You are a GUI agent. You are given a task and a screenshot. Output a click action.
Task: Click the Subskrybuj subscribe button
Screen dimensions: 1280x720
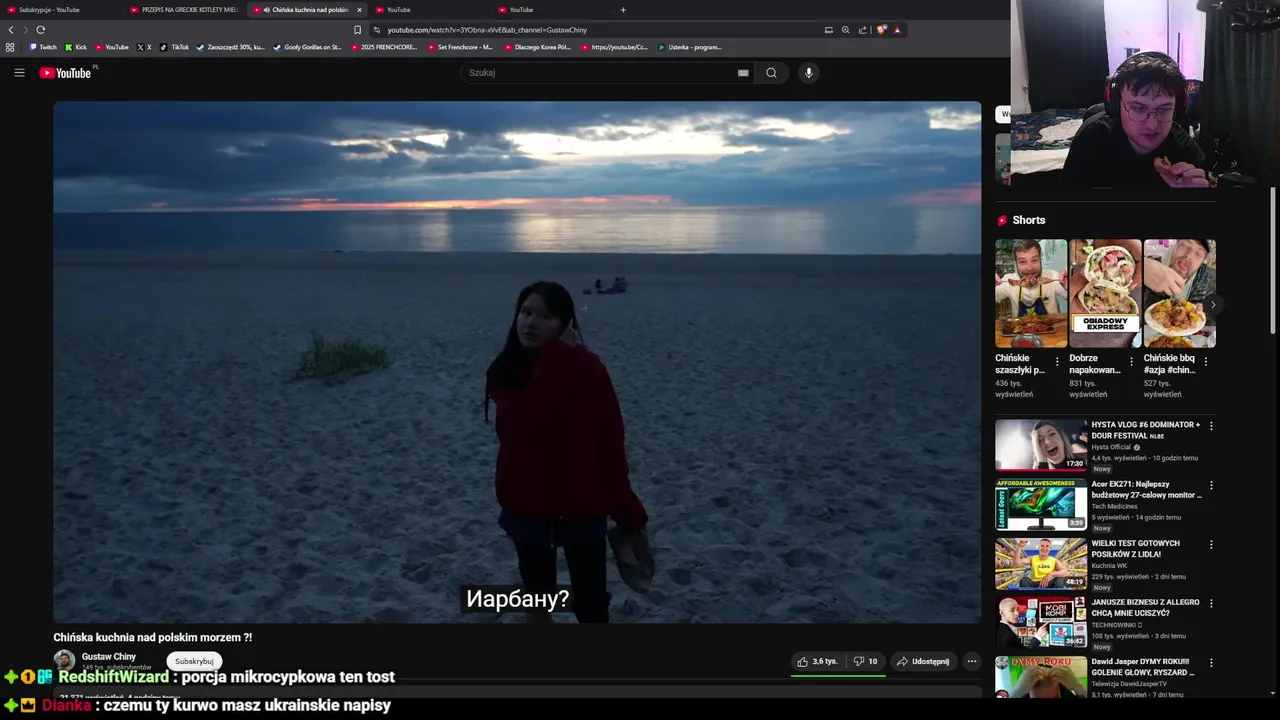[194, 661]
